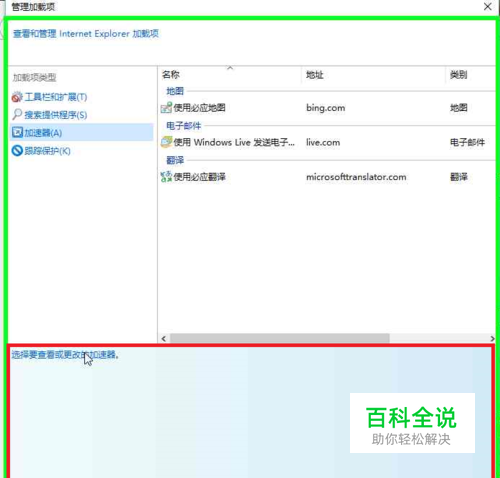
Task: Collapse the 地图 group header
Action: pos(175,91)
